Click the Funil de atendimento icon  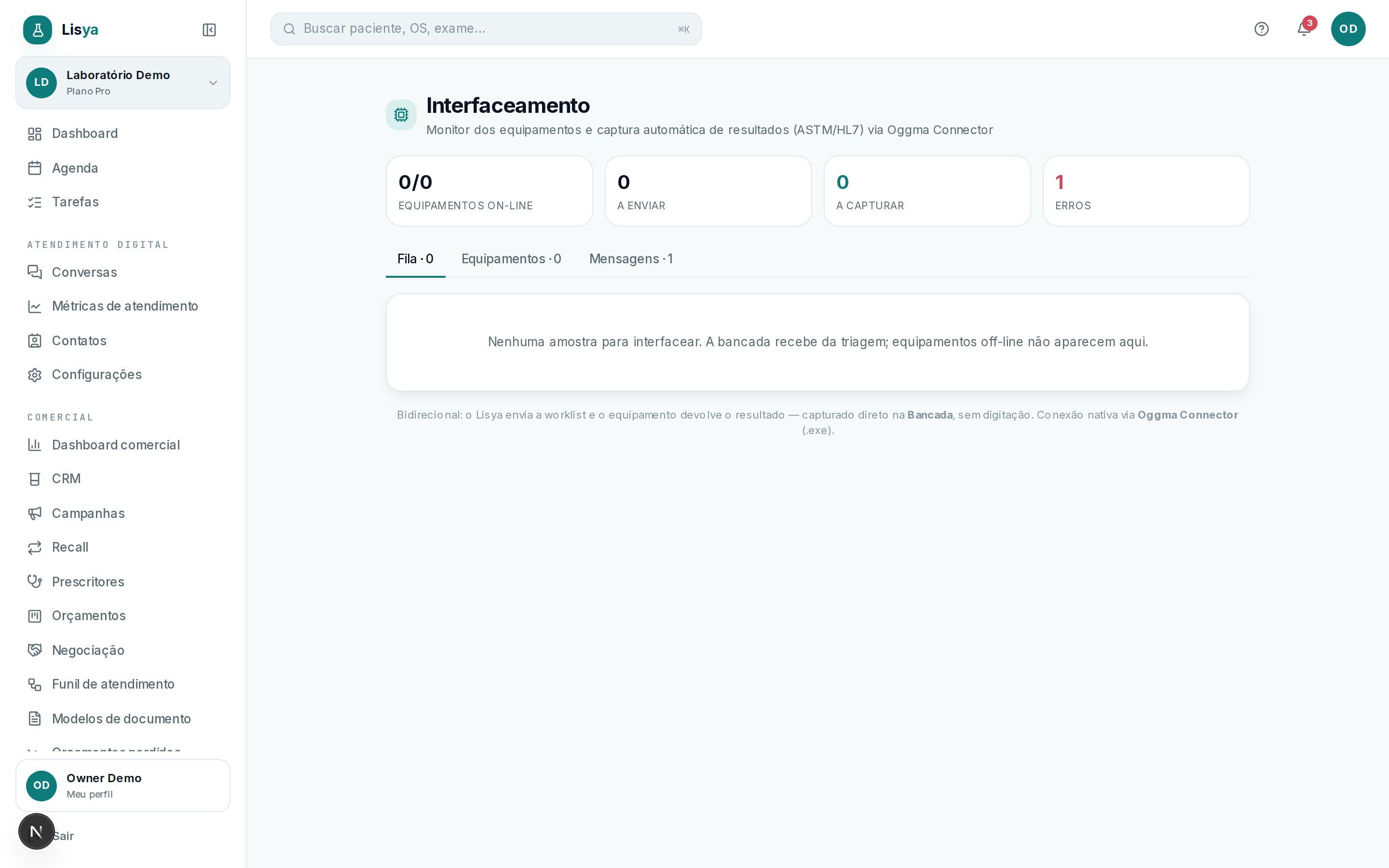tap(34, 684)
